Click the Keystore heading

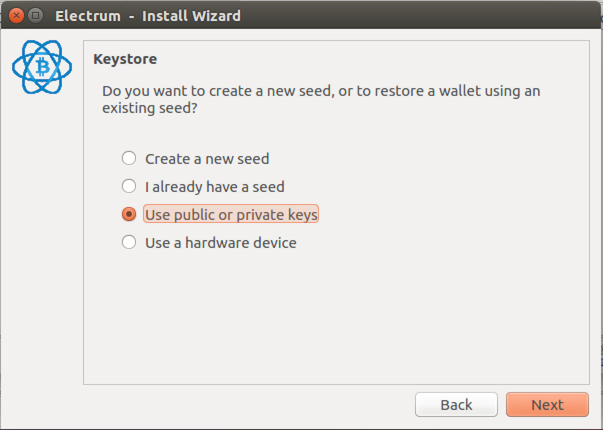(125, 59)
